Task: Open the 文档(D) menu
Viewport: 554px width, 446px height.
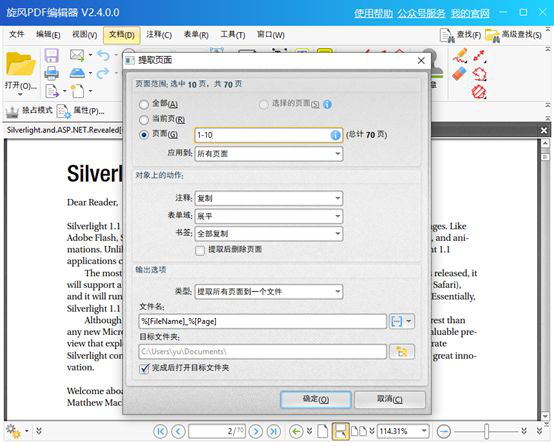Action: point(122,35)
